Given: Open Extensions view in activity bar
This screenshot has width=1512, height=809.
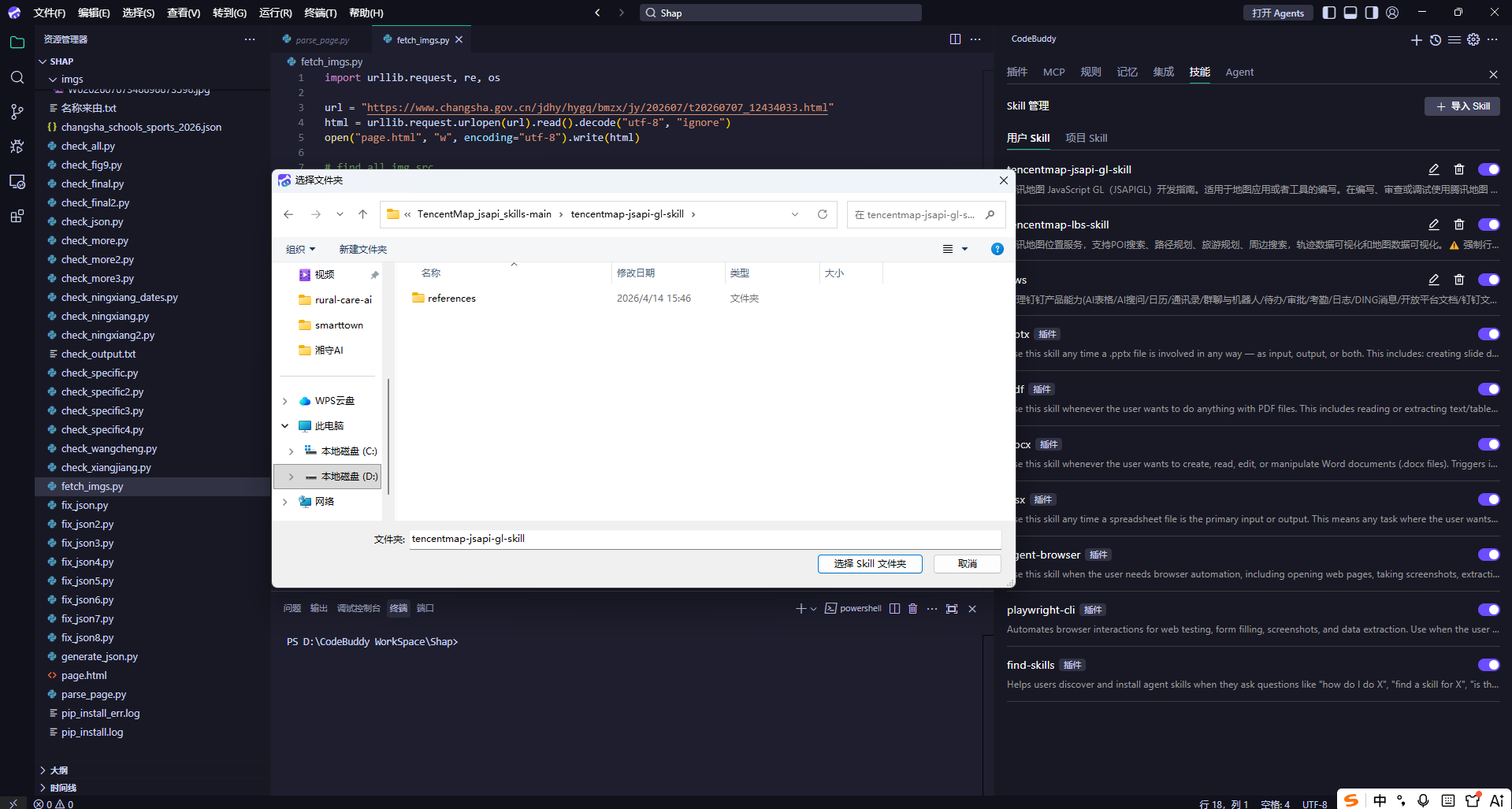Looking at the screenshot, I should tap(17, 216).
